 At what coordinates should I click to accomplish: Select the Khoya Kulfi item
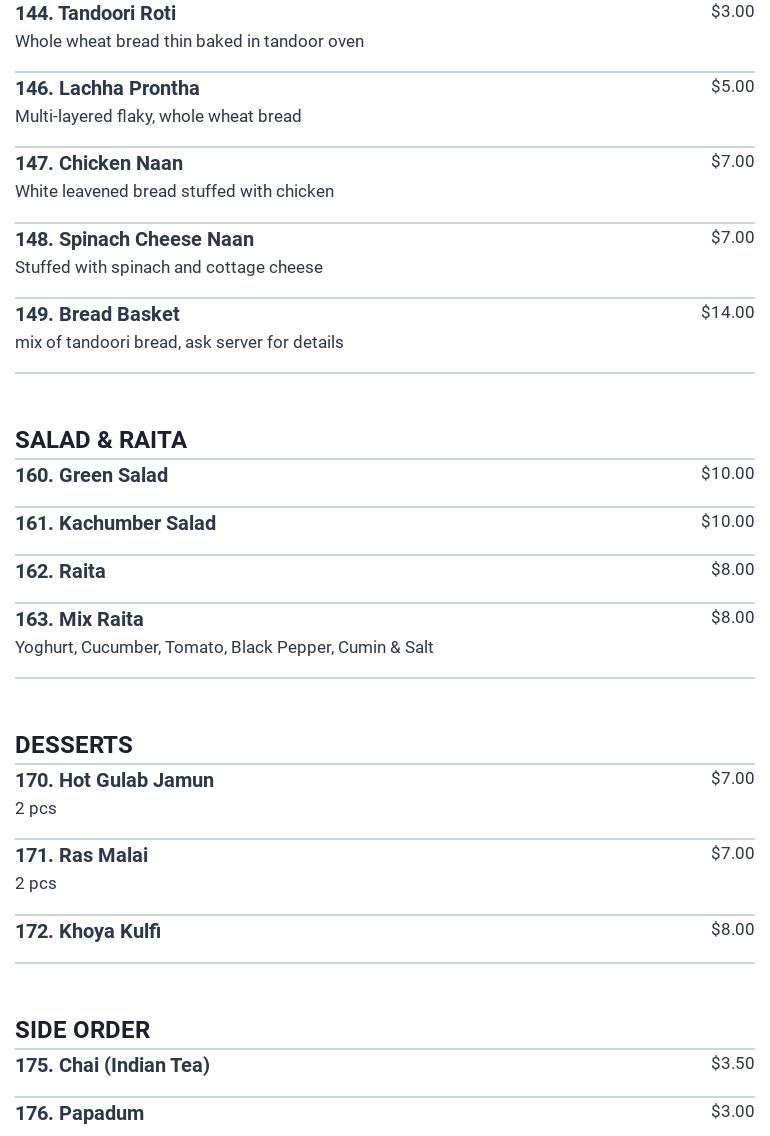point(88,931)
